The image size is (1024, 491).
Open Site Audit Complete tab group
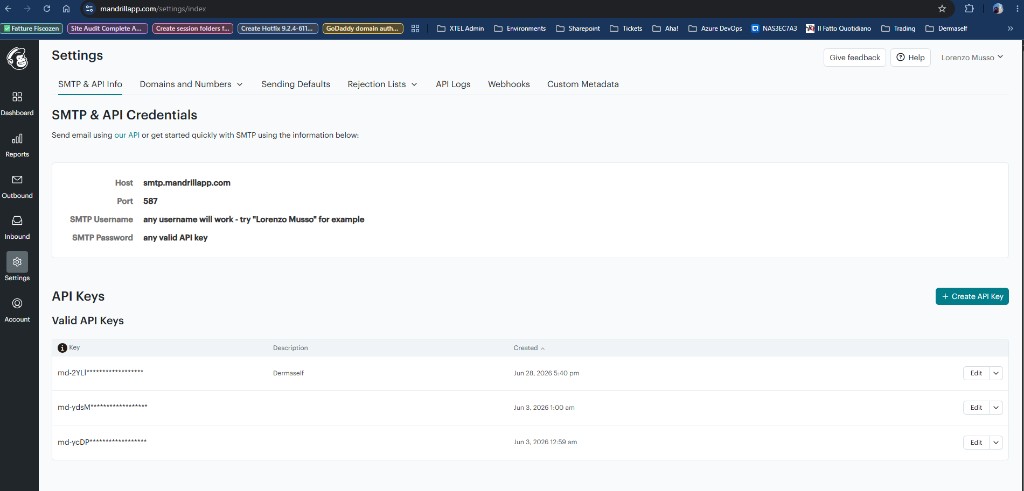point(108,28)
